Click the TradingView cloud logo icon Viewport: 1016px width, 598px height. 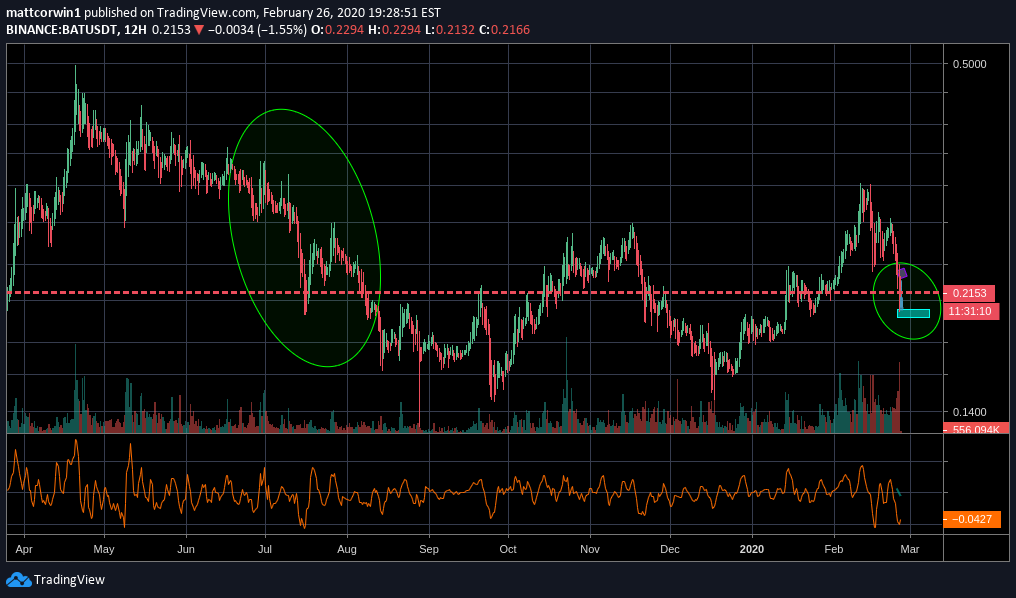(18, 580)
